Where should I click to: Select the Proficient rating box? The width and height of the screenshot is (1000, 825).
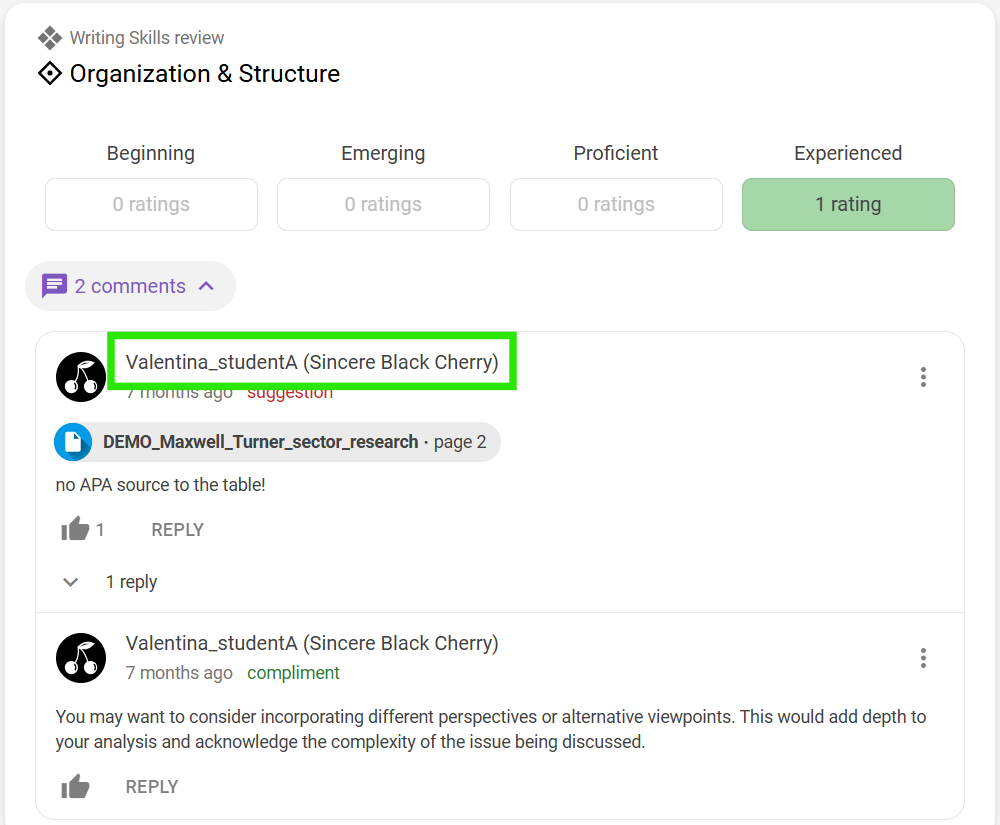(x=616, y=204)
